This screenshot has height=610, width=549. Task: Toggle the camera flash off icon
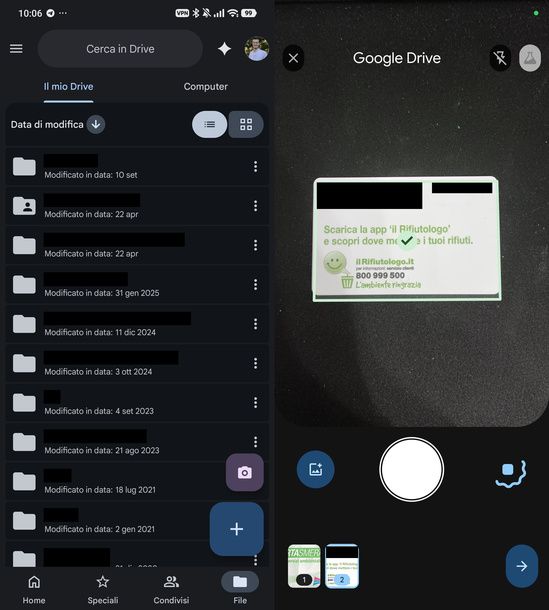tap(500, 58)
